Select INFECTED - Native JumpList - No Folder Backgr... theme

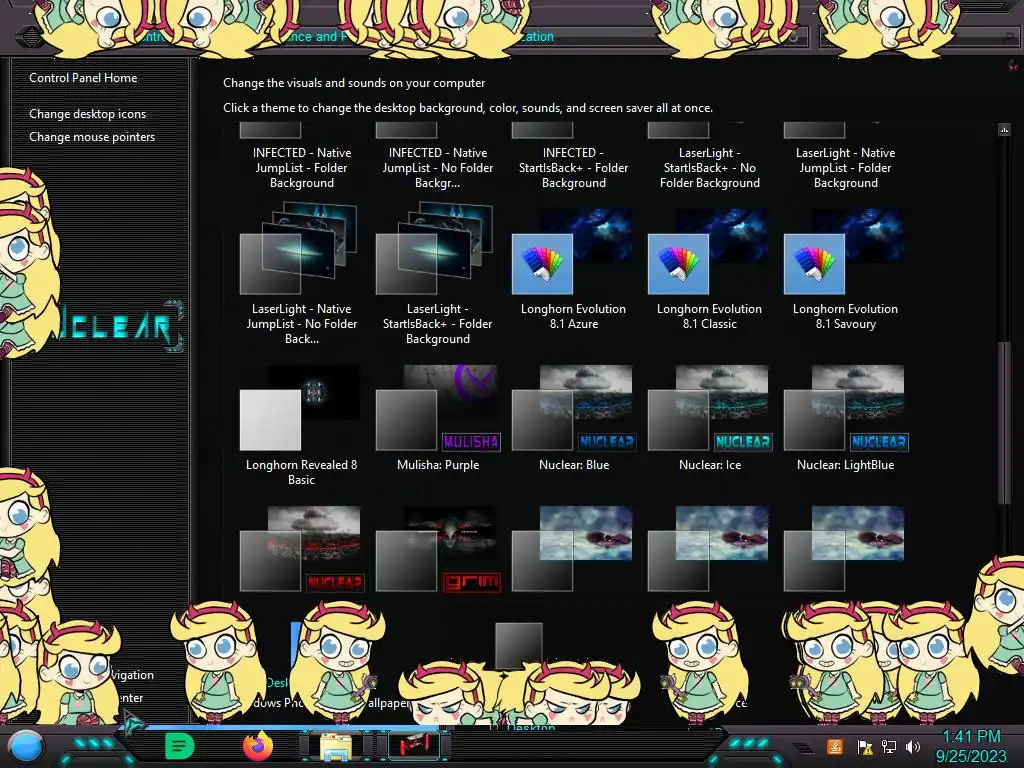tap(438, 157)
